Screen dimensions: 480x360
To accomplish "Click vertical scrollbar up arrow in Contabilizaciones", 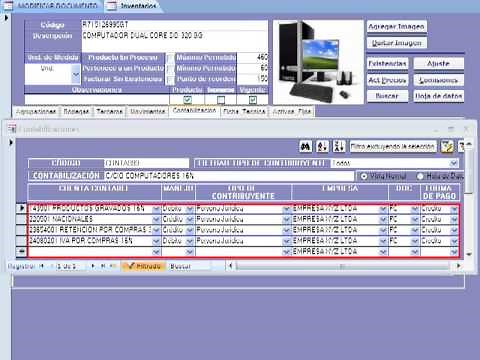I will [469, 144].
